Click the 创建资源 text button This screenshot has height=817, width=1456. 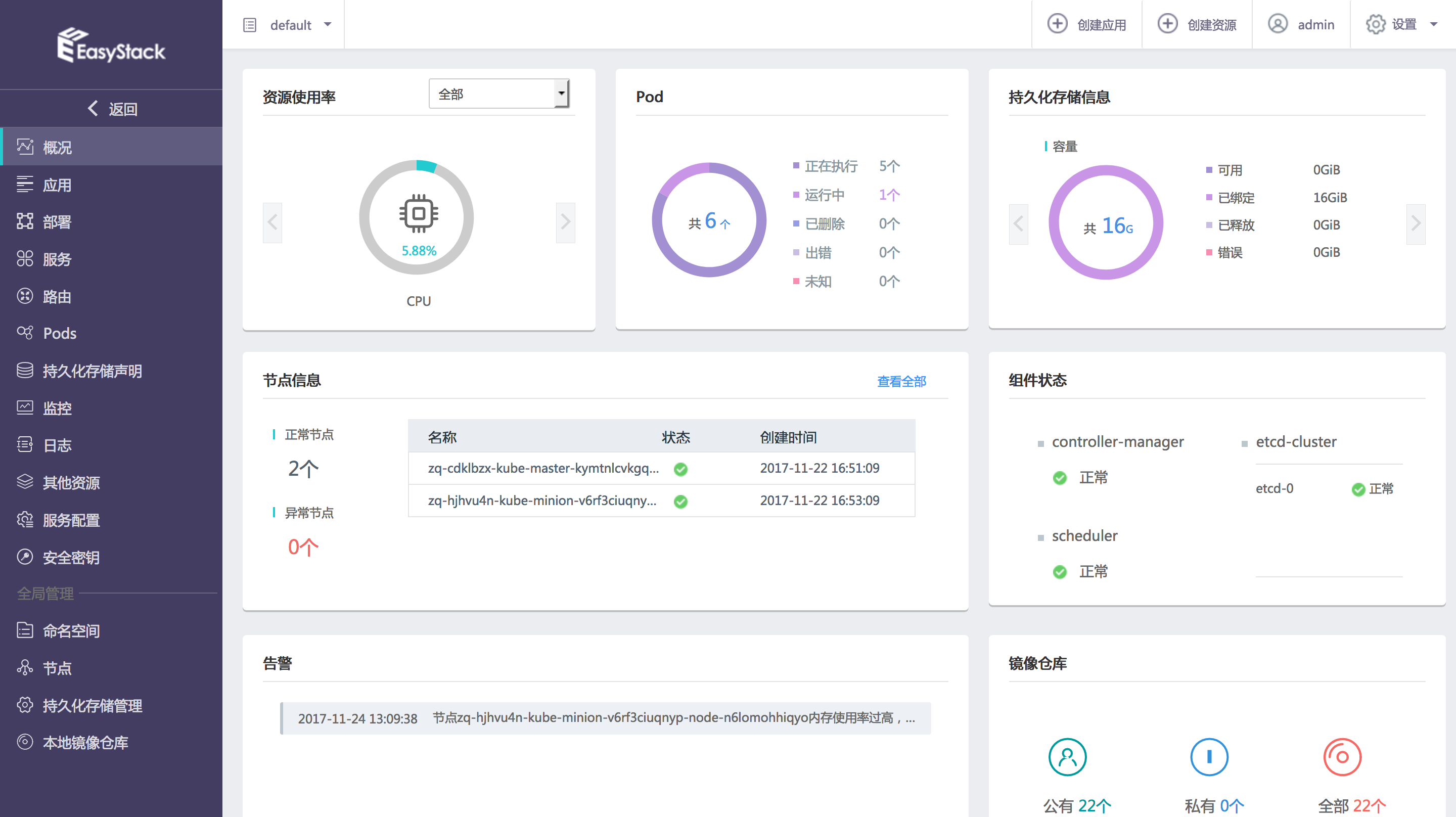1212,25
